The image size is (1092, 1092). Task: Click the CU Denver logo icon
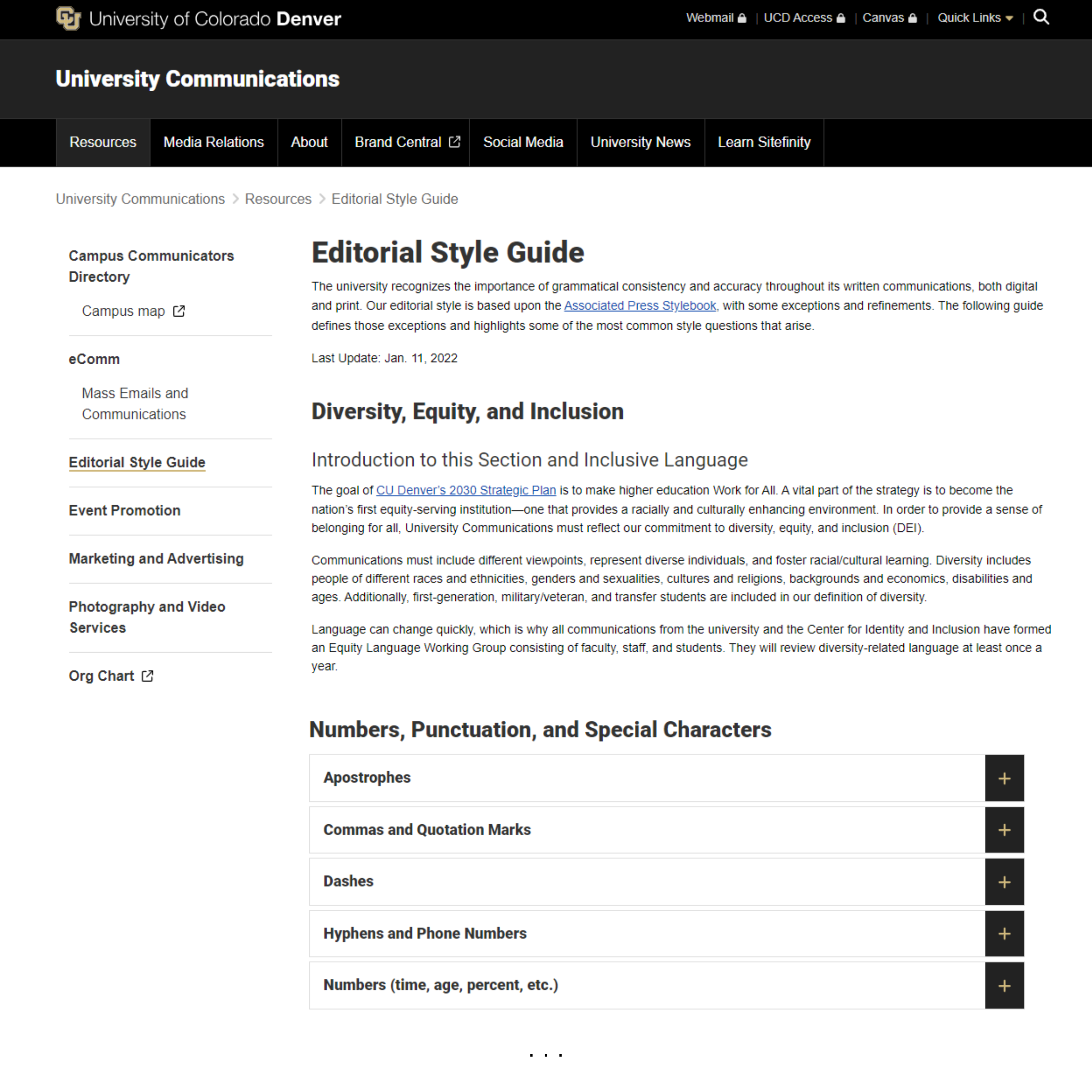click(x=68, y=19)
